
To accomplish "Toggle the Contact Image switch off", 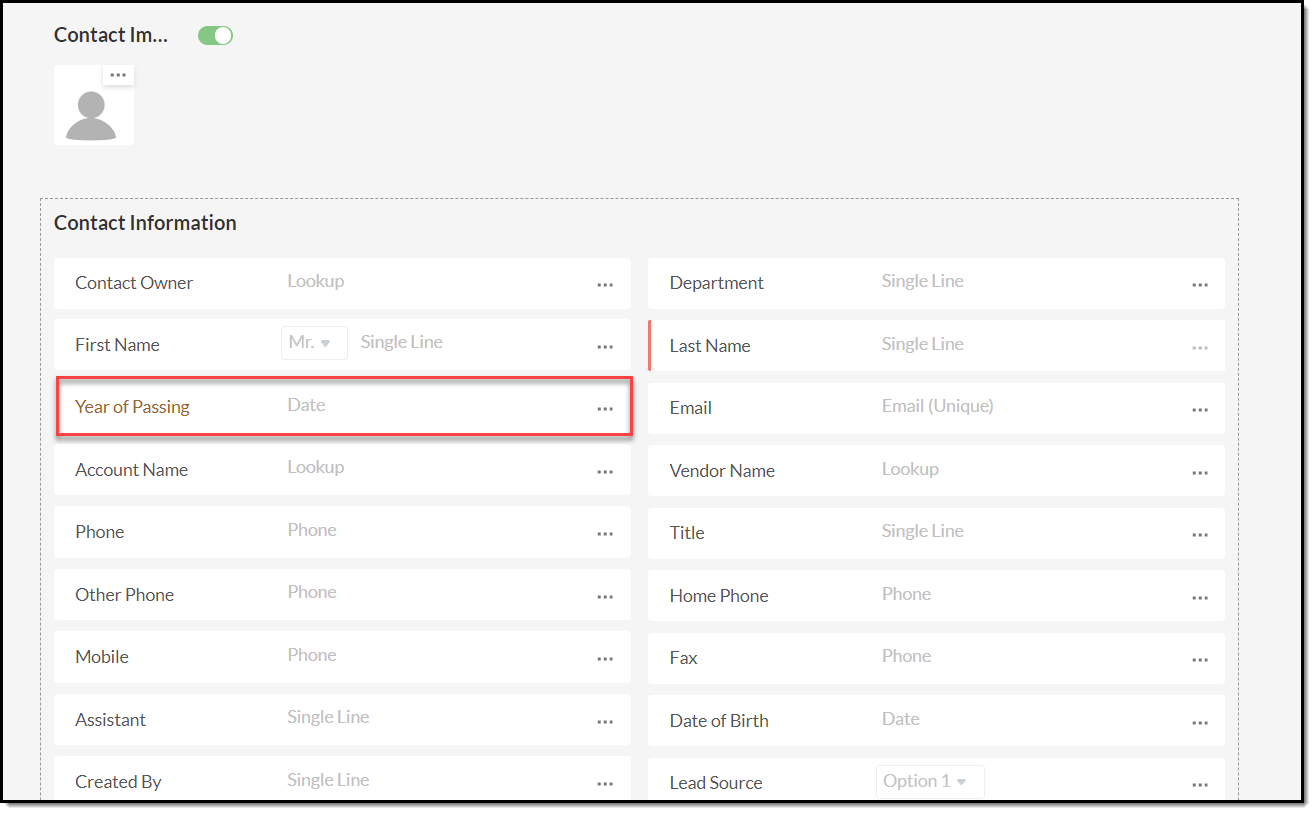I will (x=215, y=36).
